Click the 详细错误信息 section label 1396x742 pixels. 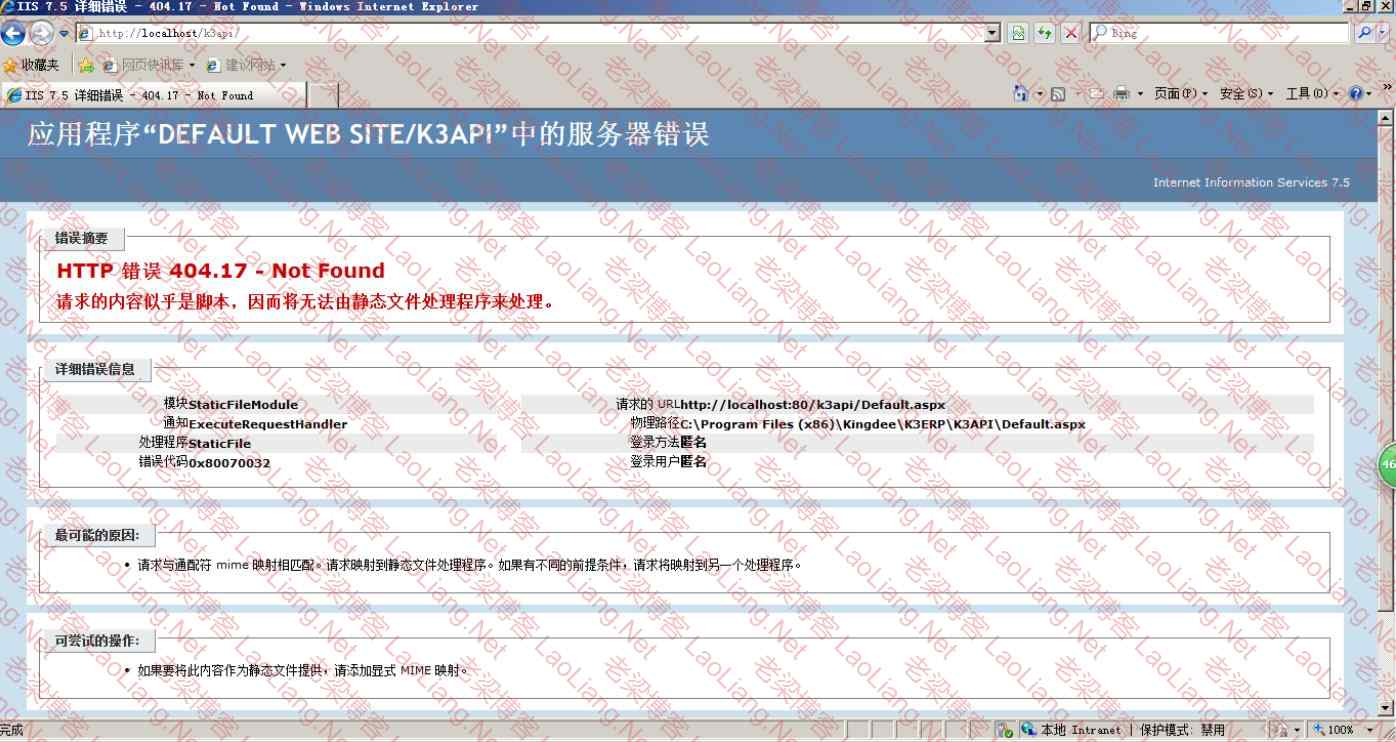pos(95,369)
